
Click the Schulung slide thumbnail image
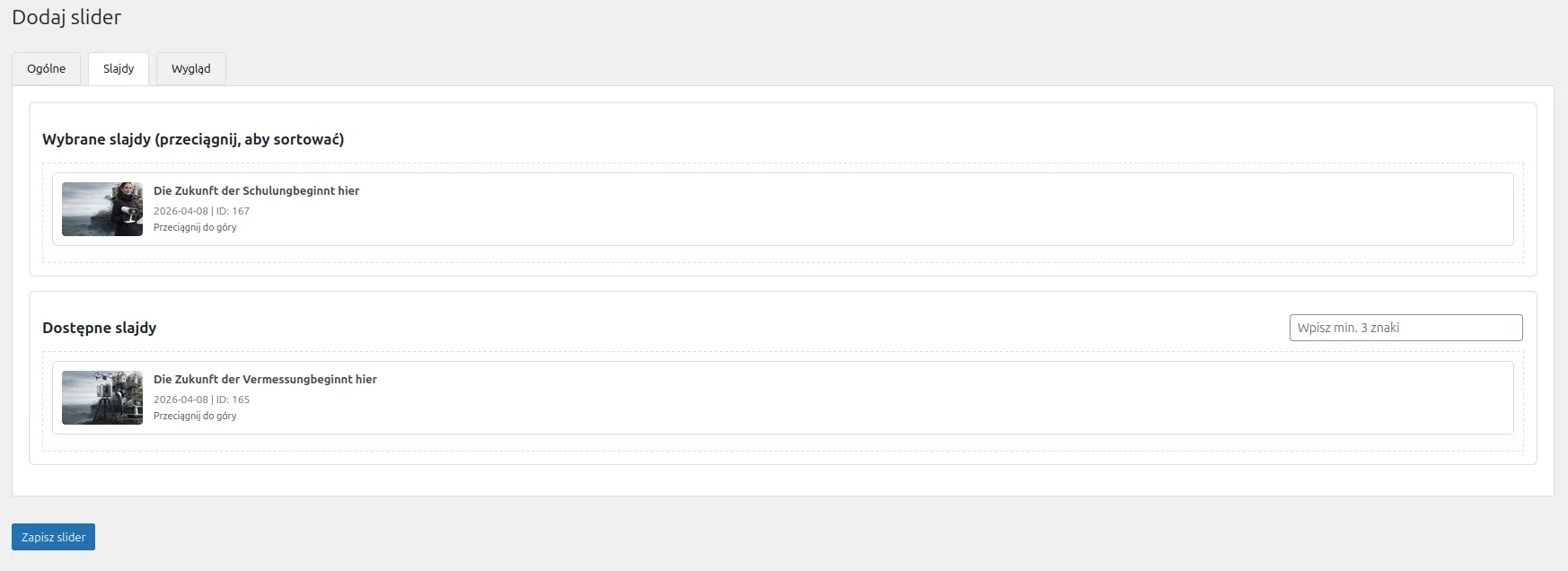[102, 209]
